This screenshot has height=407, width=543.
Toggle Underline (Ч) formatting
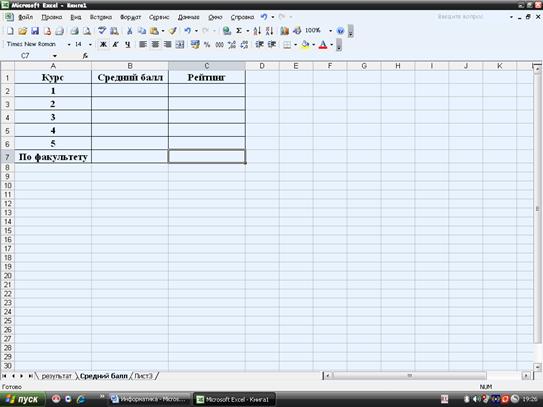click(x=128, y=44)
